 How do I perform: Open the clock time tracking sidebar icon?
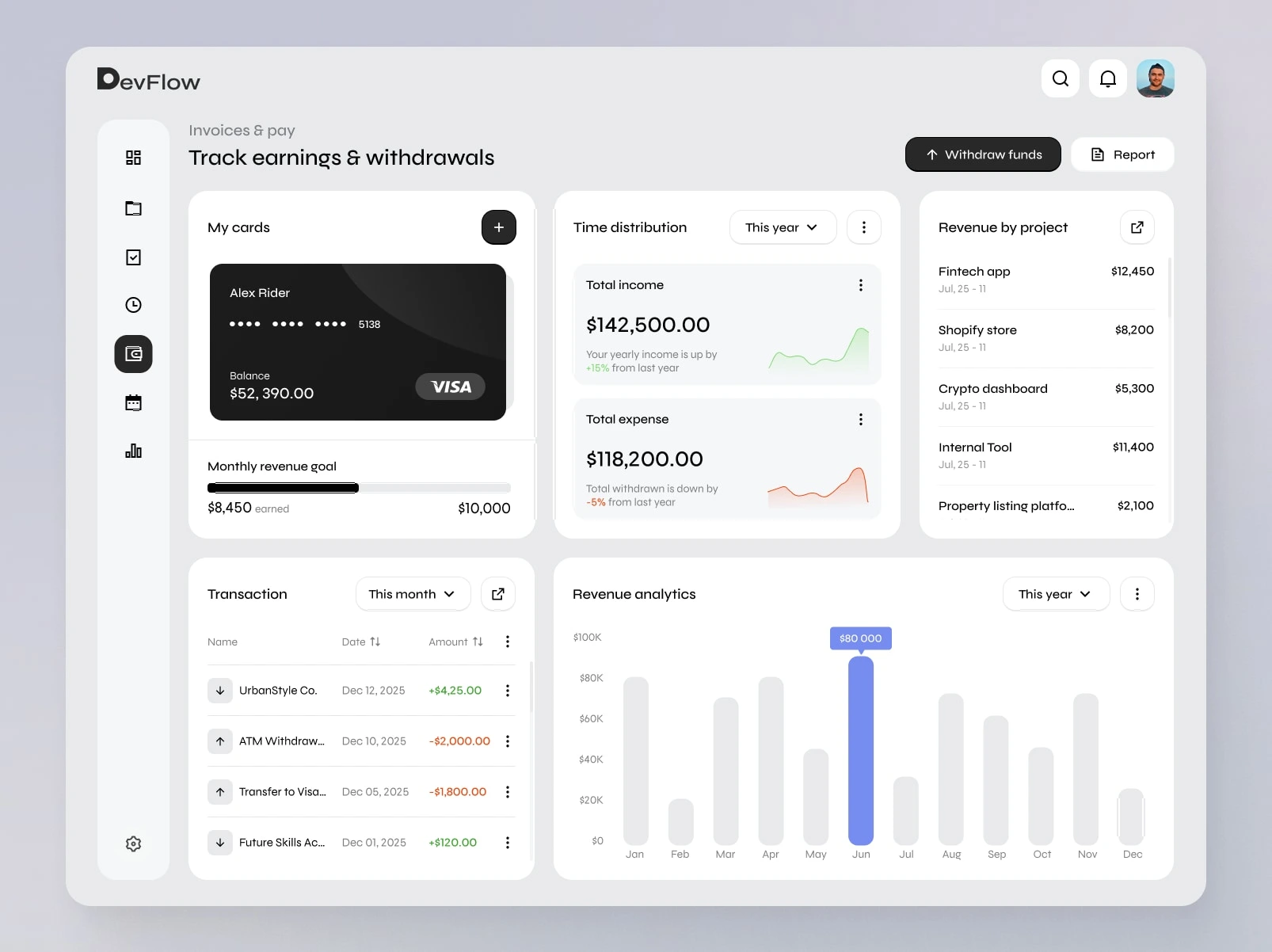[x=133, y=305]
